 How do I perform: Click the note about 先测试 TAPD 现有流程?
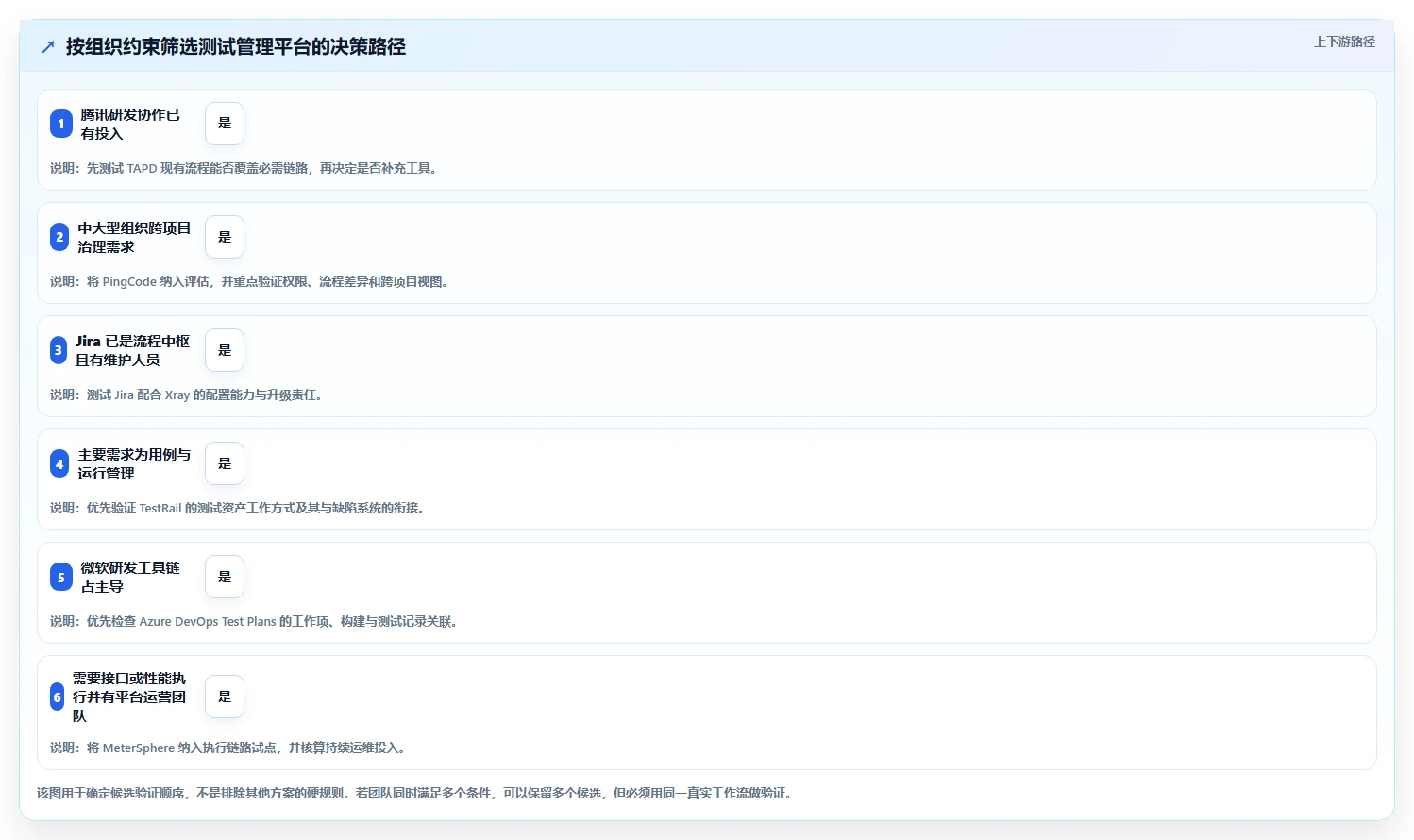(x=245, y=168)
